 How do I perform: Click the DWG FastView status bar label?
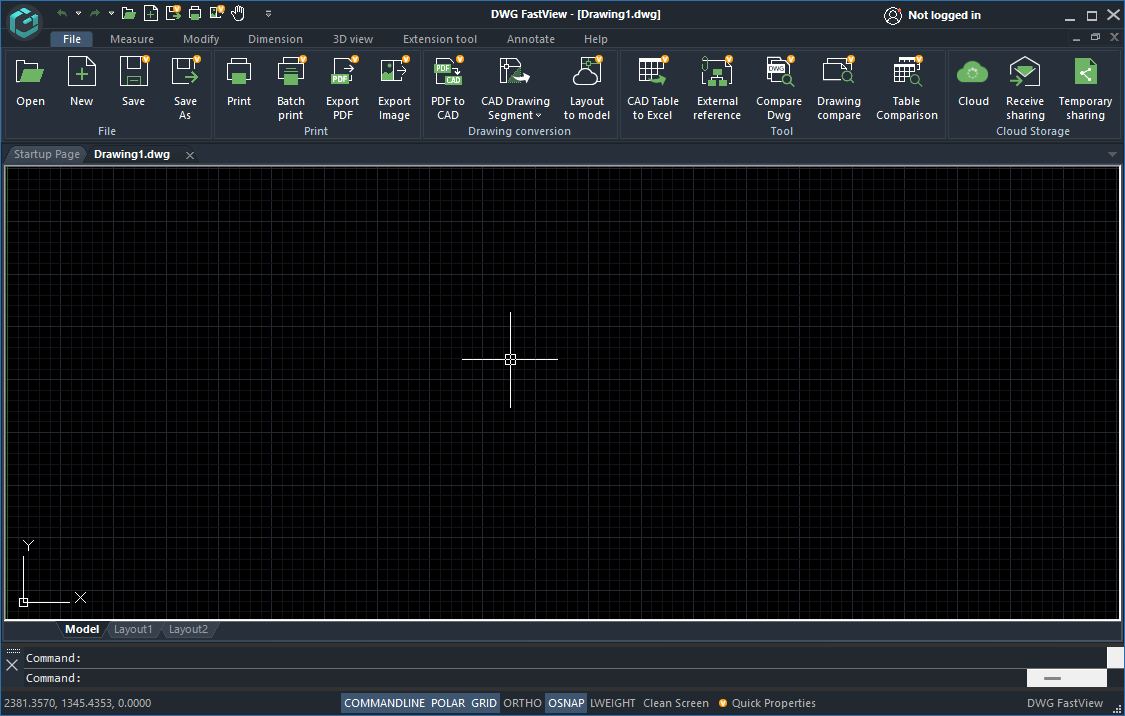point(1065,703)
